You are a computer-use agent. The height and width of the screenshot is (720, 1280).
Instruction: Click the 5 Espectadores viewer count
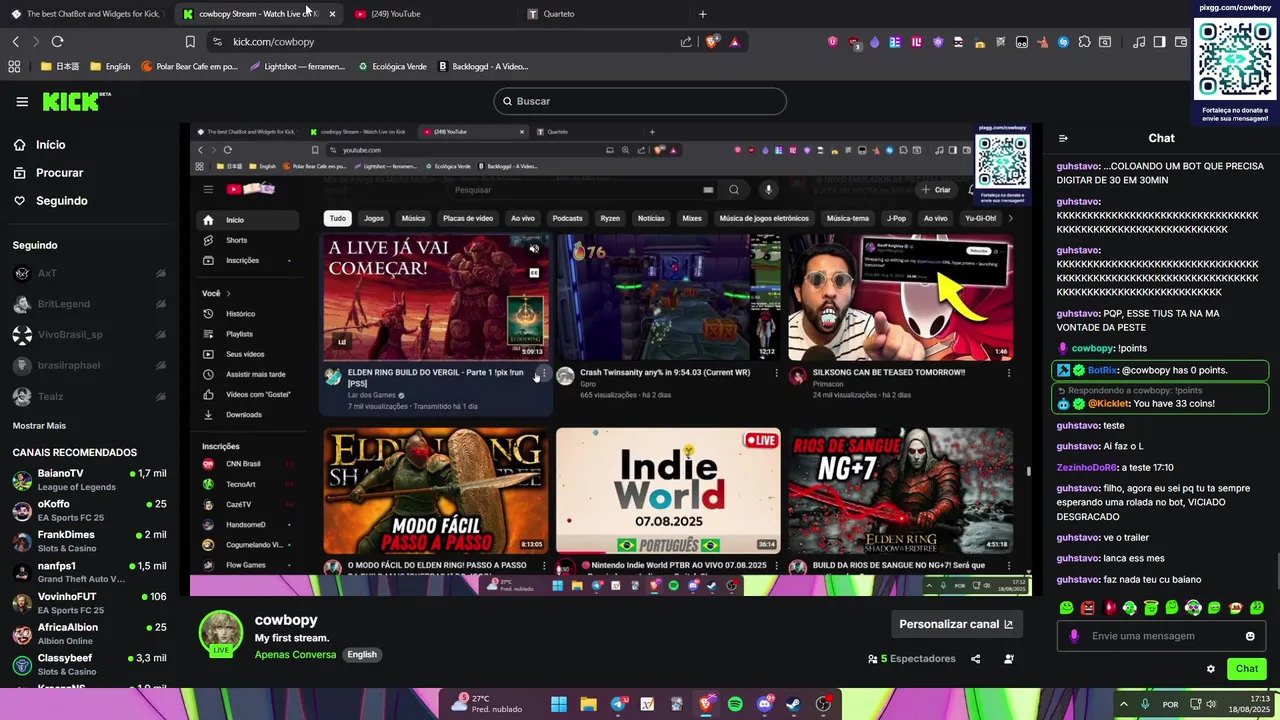point(912,659)
